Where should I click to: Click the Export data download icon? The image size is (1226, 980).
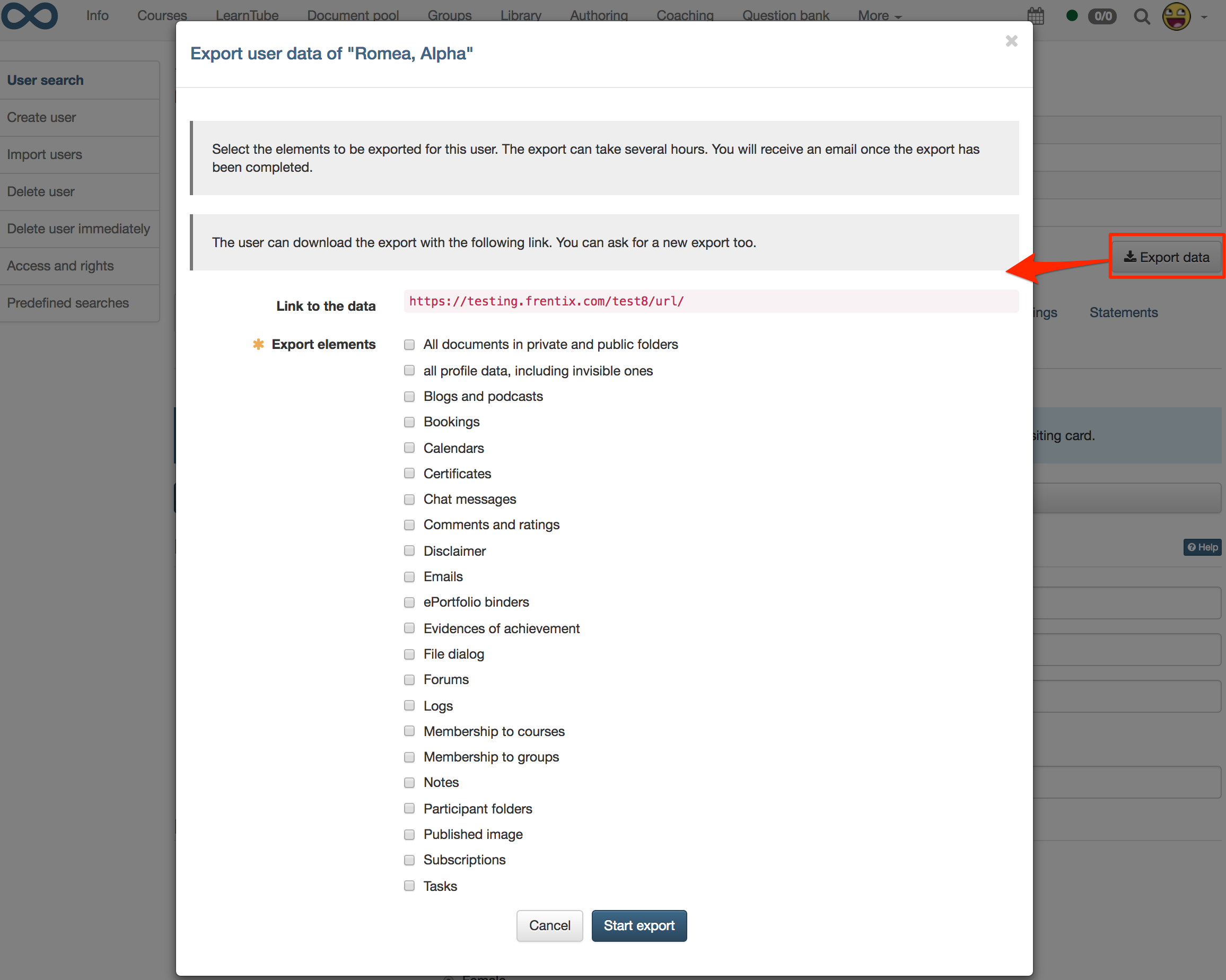pyautogui.click(x=1130, y=257)
